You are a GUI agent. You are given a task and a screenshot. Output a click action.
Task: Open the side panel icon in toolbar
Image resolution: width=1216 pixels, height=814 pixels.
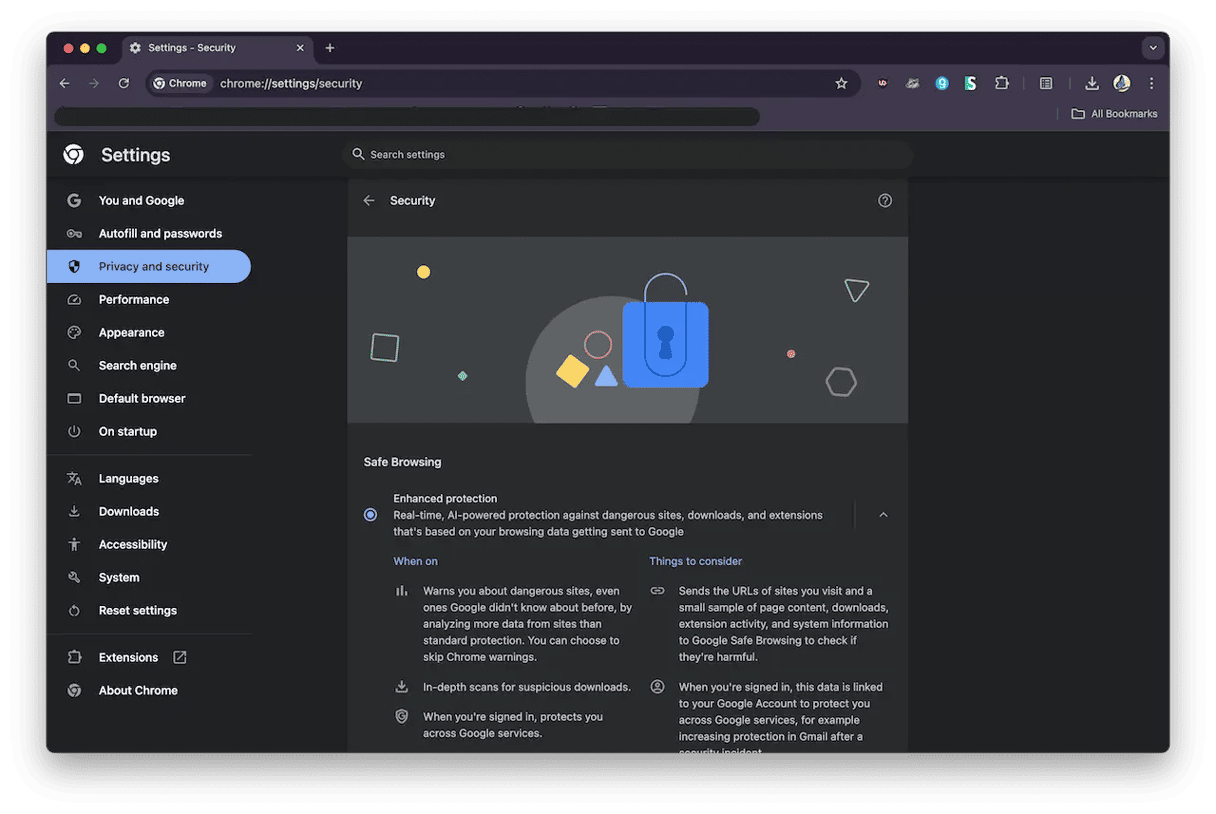(x=1046, y=84)
